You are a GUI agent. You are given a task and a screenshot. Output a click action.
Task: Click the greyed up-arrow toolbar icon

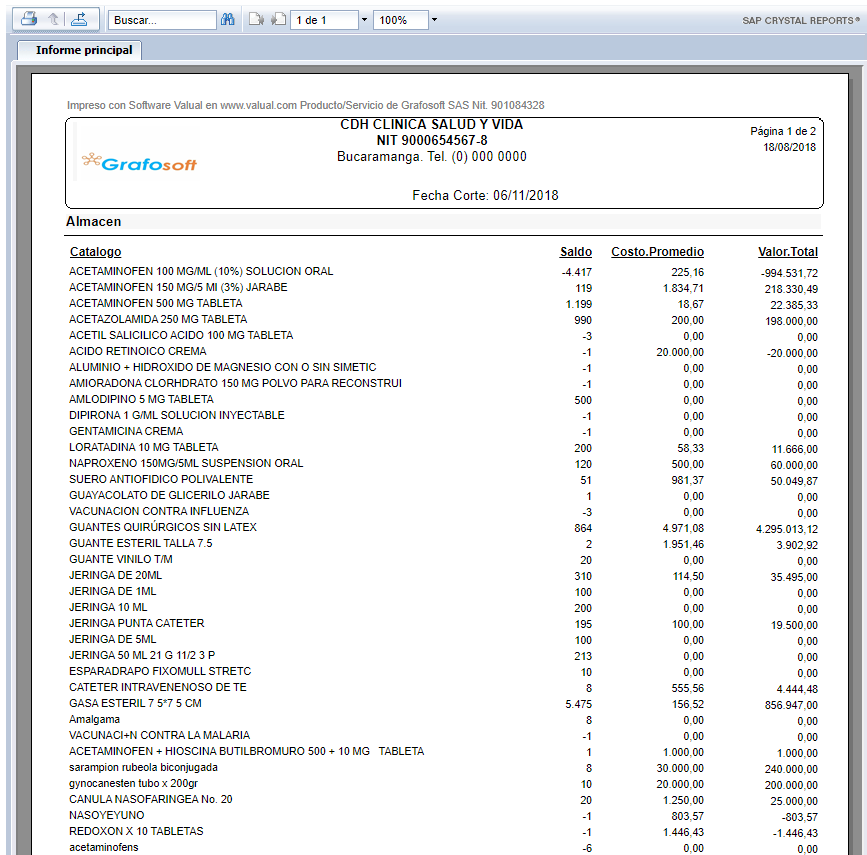pos(54,19)
